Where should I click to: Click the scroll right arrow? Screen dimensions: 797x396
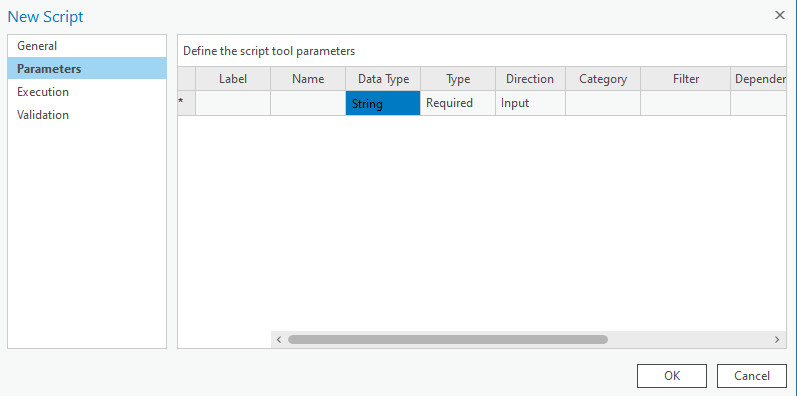[x=777, y=340]
